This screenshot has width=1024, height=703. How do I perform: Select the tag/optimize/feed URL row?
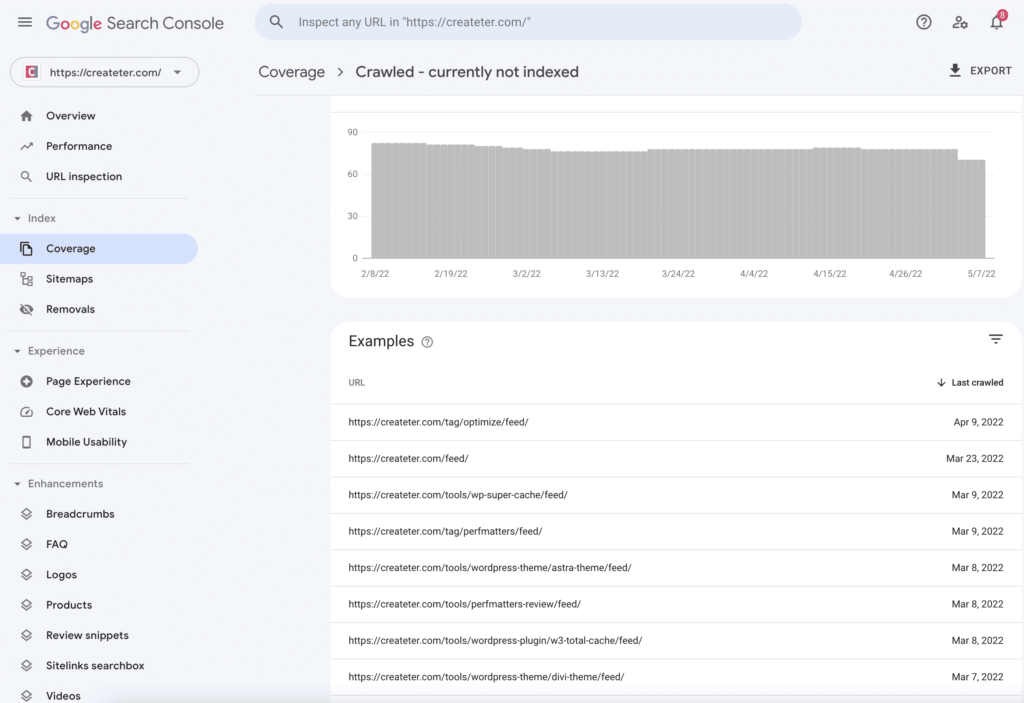(x=676, y=422)
